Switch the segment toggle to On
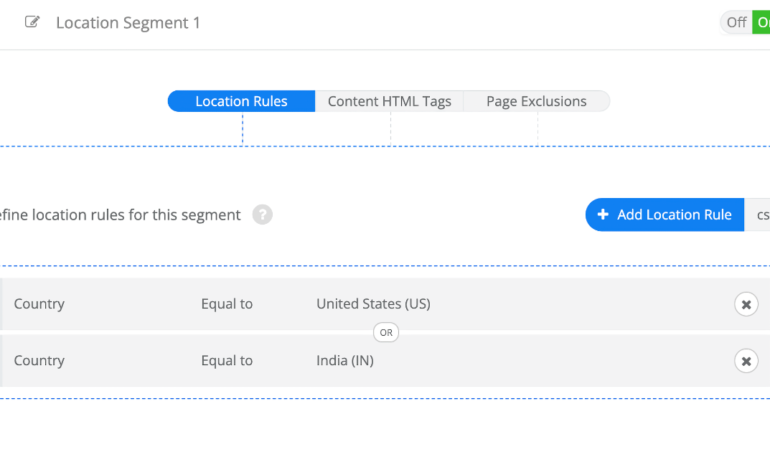Viewport: 770px width, 452px height. tap(762, 22)
